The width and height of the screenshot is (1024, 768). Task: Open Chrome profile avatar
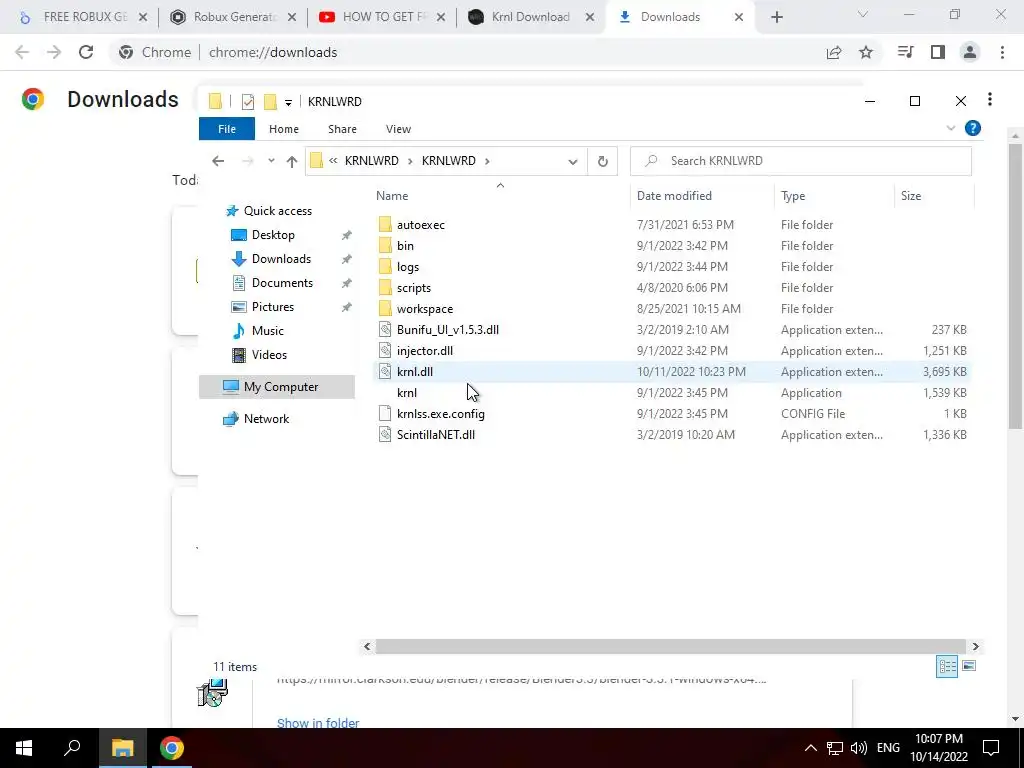(970, 52)
